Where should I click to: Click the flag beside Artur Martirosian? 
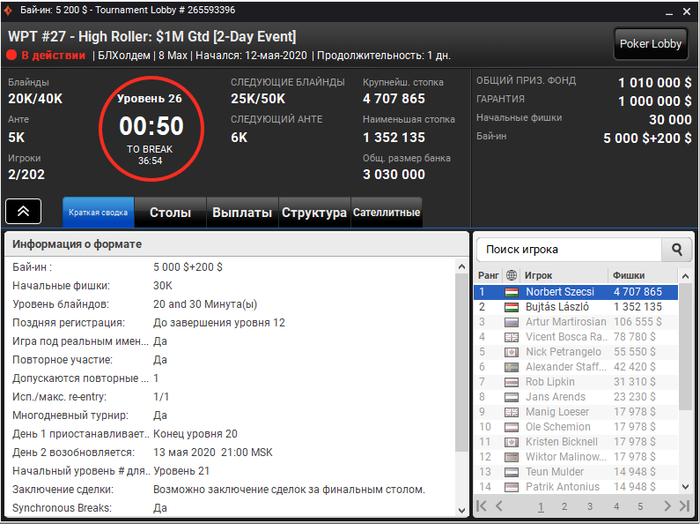(x=511, y=322)
